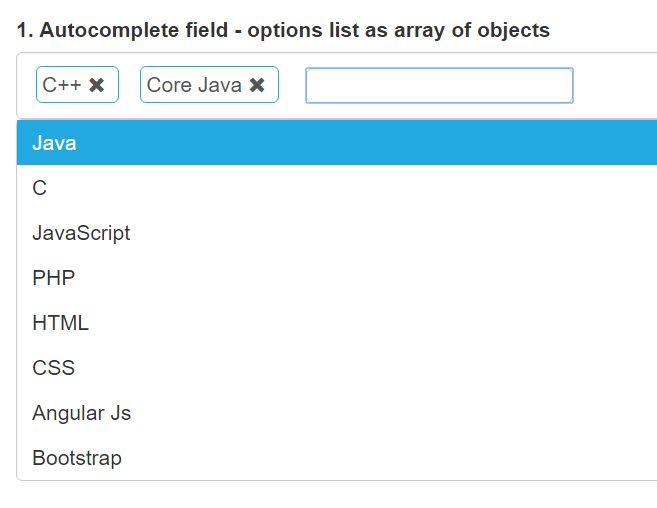Click the gap between C++ and Core Java tags

coord(129,85)
